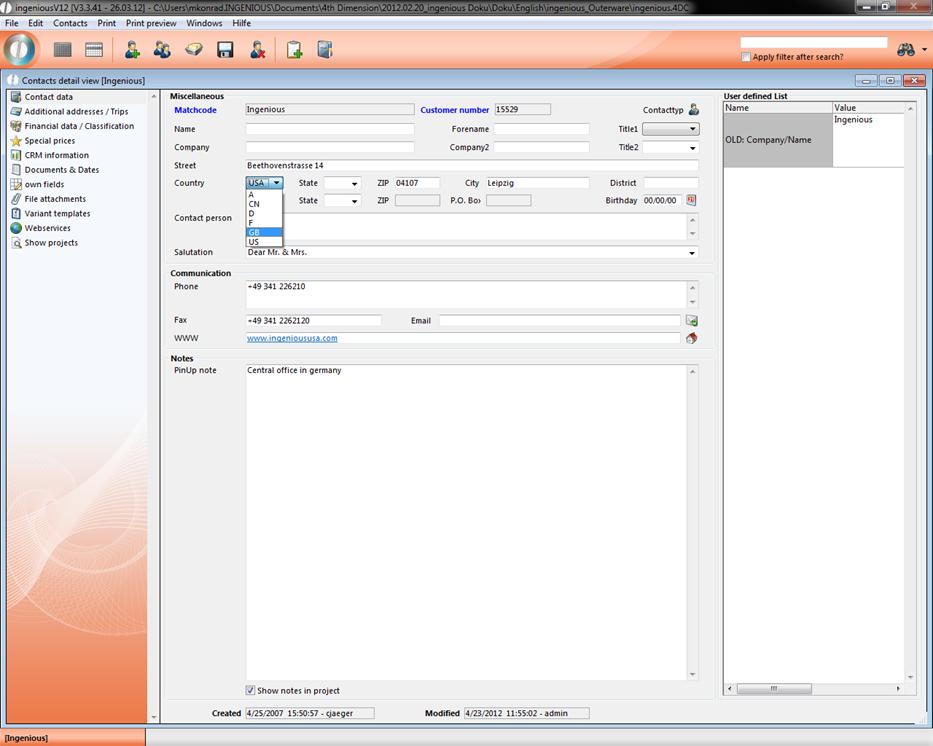The image size is (933, 746).
Task: Click the delete contact icon with red X
Action: click(257, 50)
